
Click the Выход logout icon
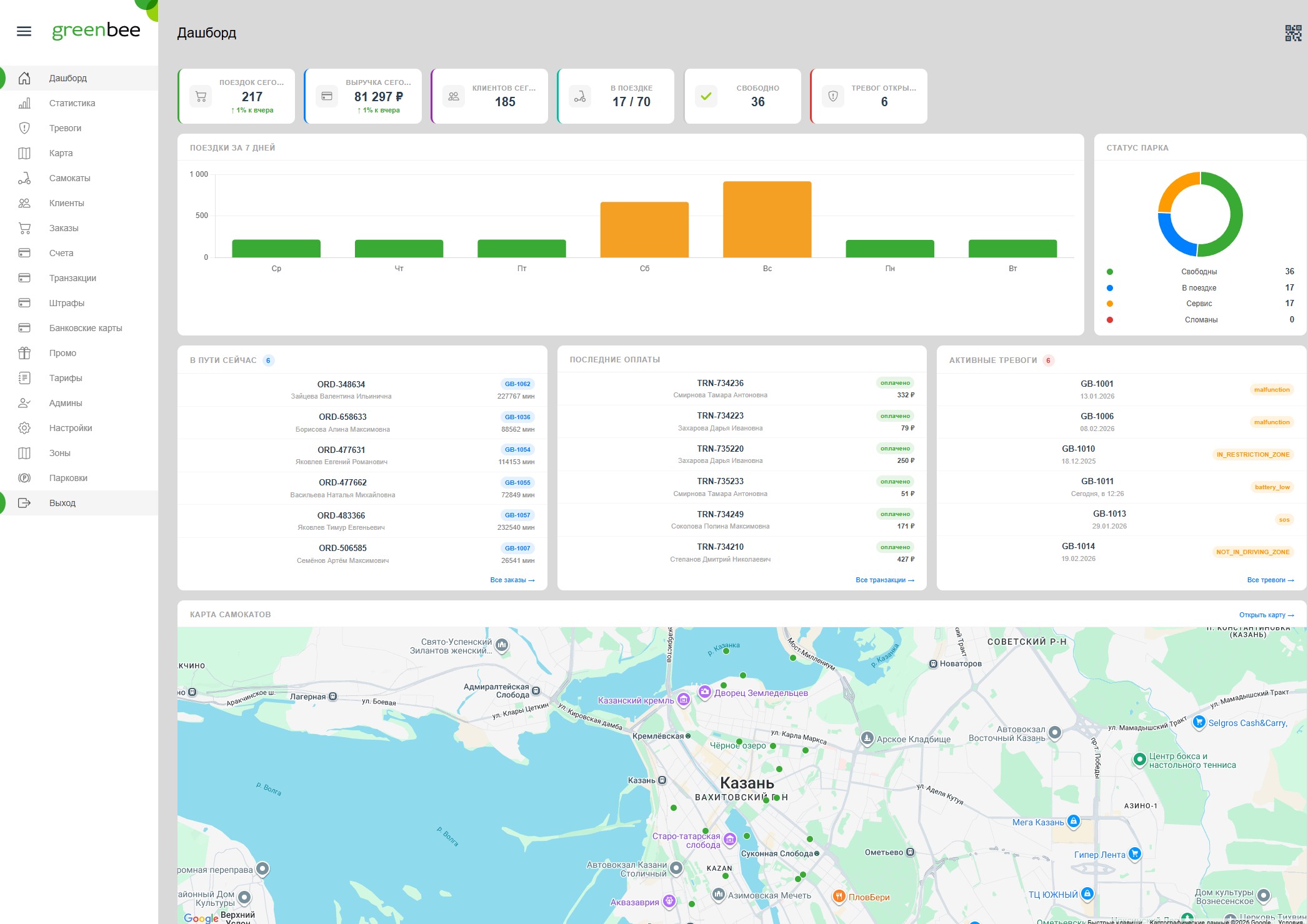coord(24,503)
